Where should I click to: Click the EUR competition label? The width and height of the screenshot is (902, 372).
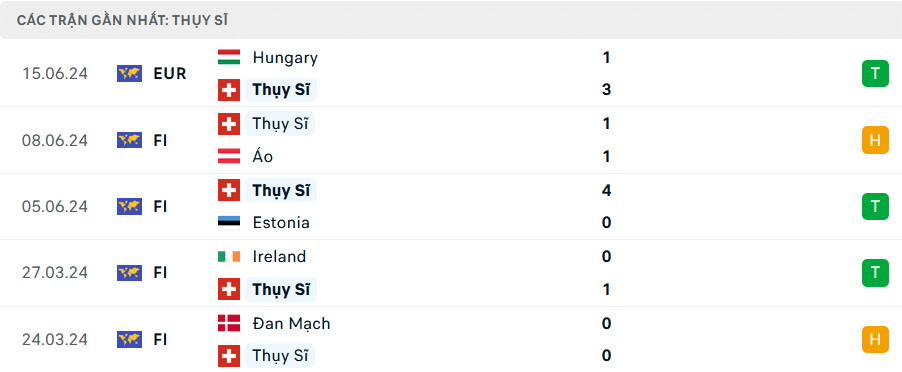[x=170, y=74]
